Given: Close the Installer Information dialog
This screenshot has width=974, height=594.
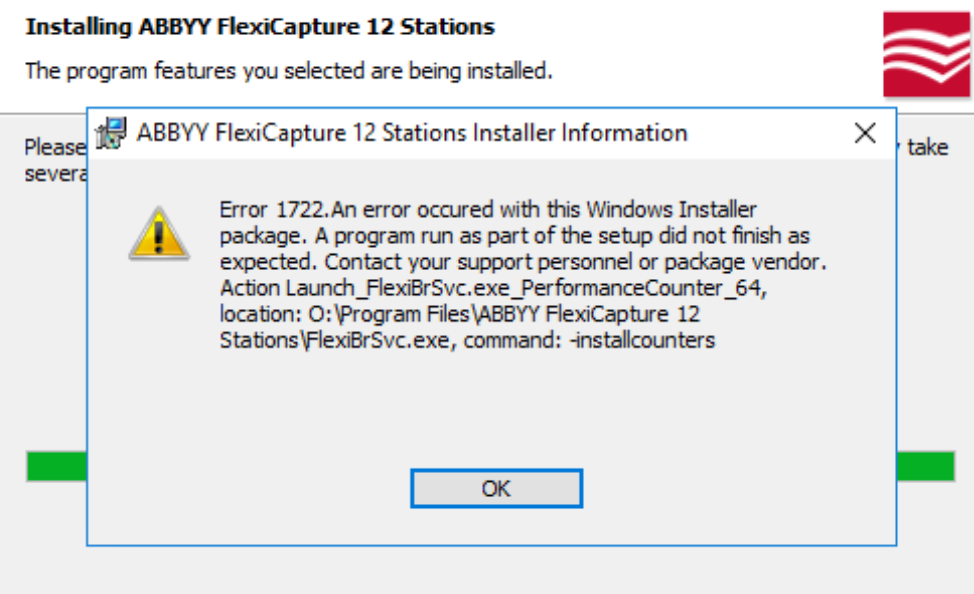Looking at the screenshot, I should pyautogui.click(x=865, y=133).
